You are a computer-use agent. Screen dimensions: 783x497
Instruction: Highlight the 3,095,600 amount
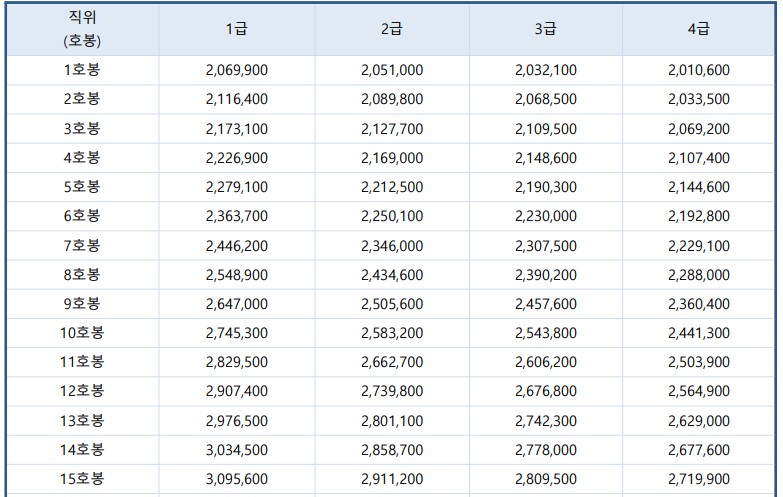pos(237,479)
